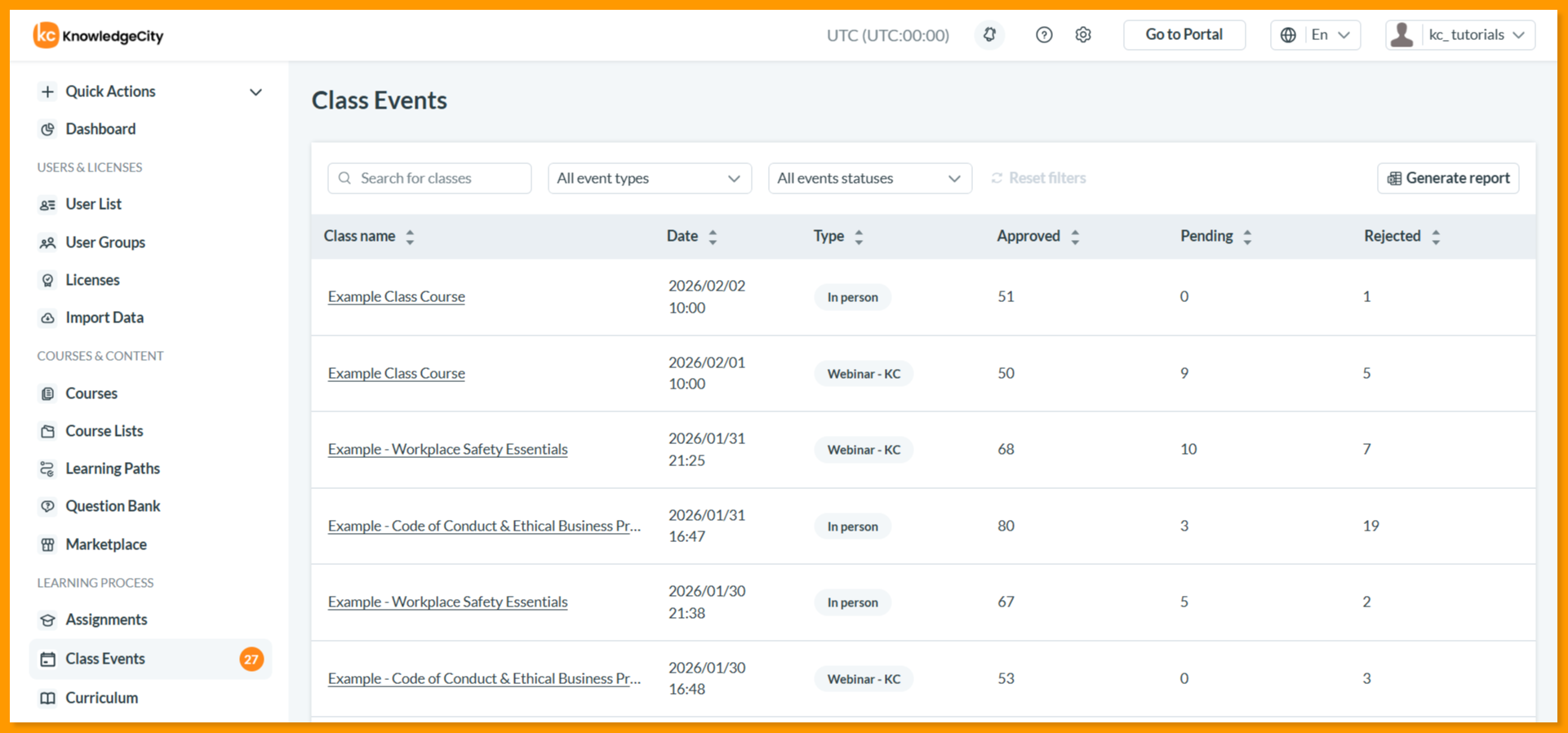Click the globe language icon
Image resolution: width=1568 pixels, height=733 pixels.
[1288, 35]
